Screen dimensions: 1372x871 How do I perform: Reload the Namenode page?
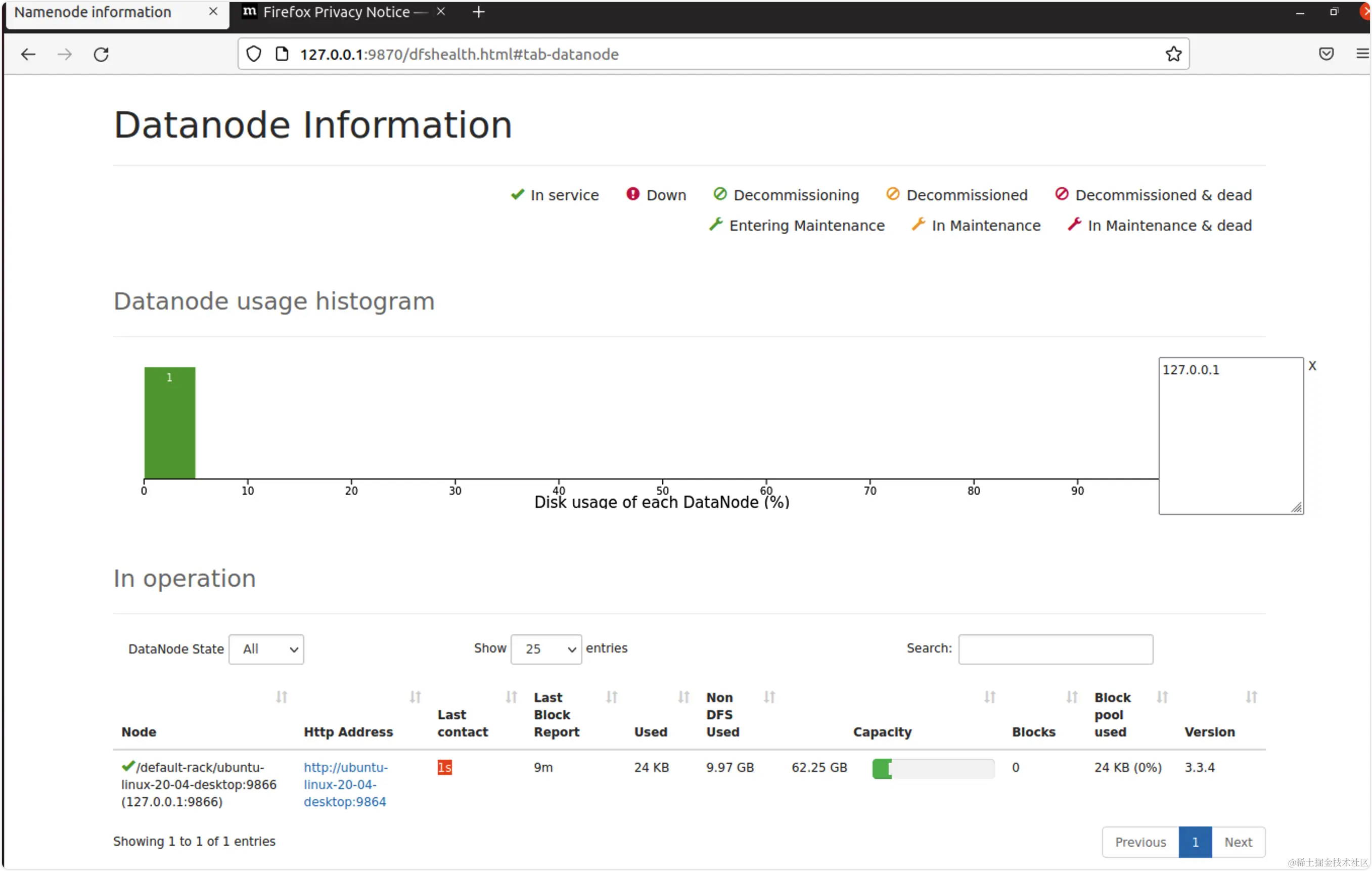(102, 54)
